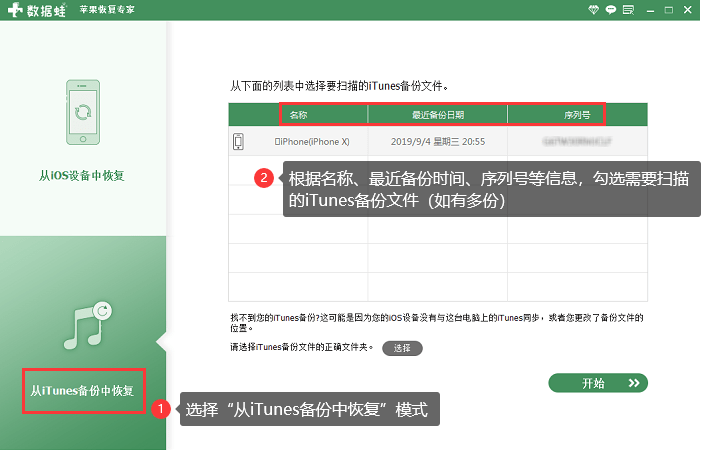This screenshot has width=701, height=450.
Task: Select the iPhone(iPhone X) backup entry
Action: coord(309,142)
